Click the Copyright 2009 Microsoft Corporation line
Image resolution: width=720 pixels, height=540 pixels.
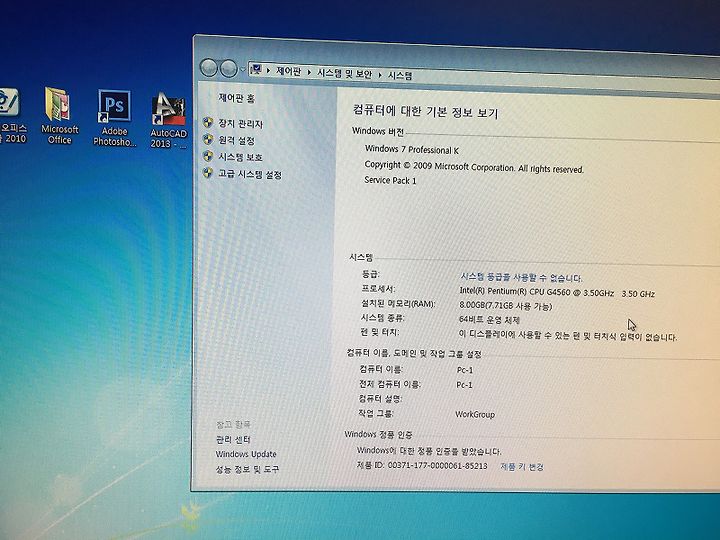[474, 167]
